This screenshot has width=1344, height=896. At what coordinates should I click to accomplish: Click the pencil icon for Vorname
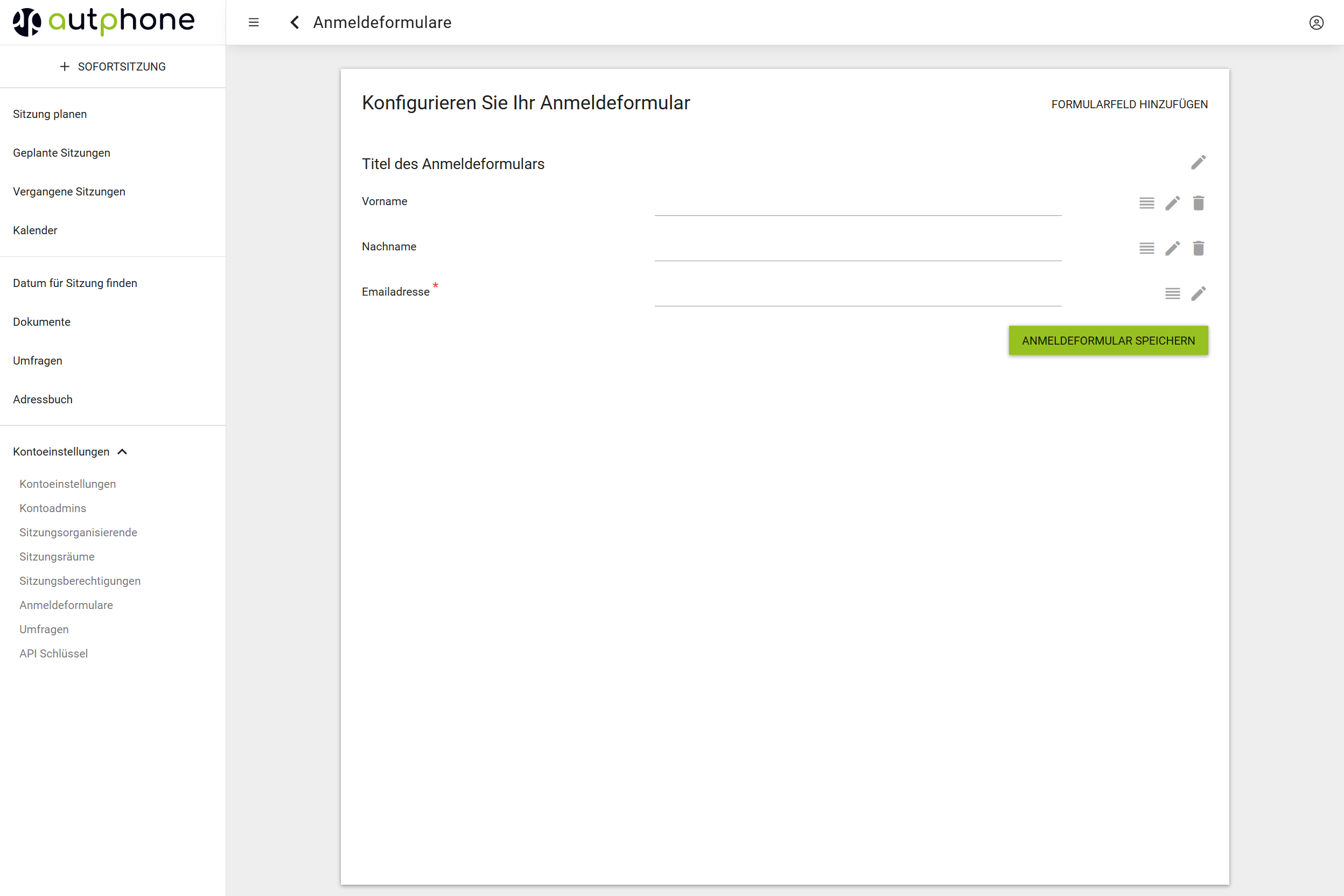pos(1173,203)
